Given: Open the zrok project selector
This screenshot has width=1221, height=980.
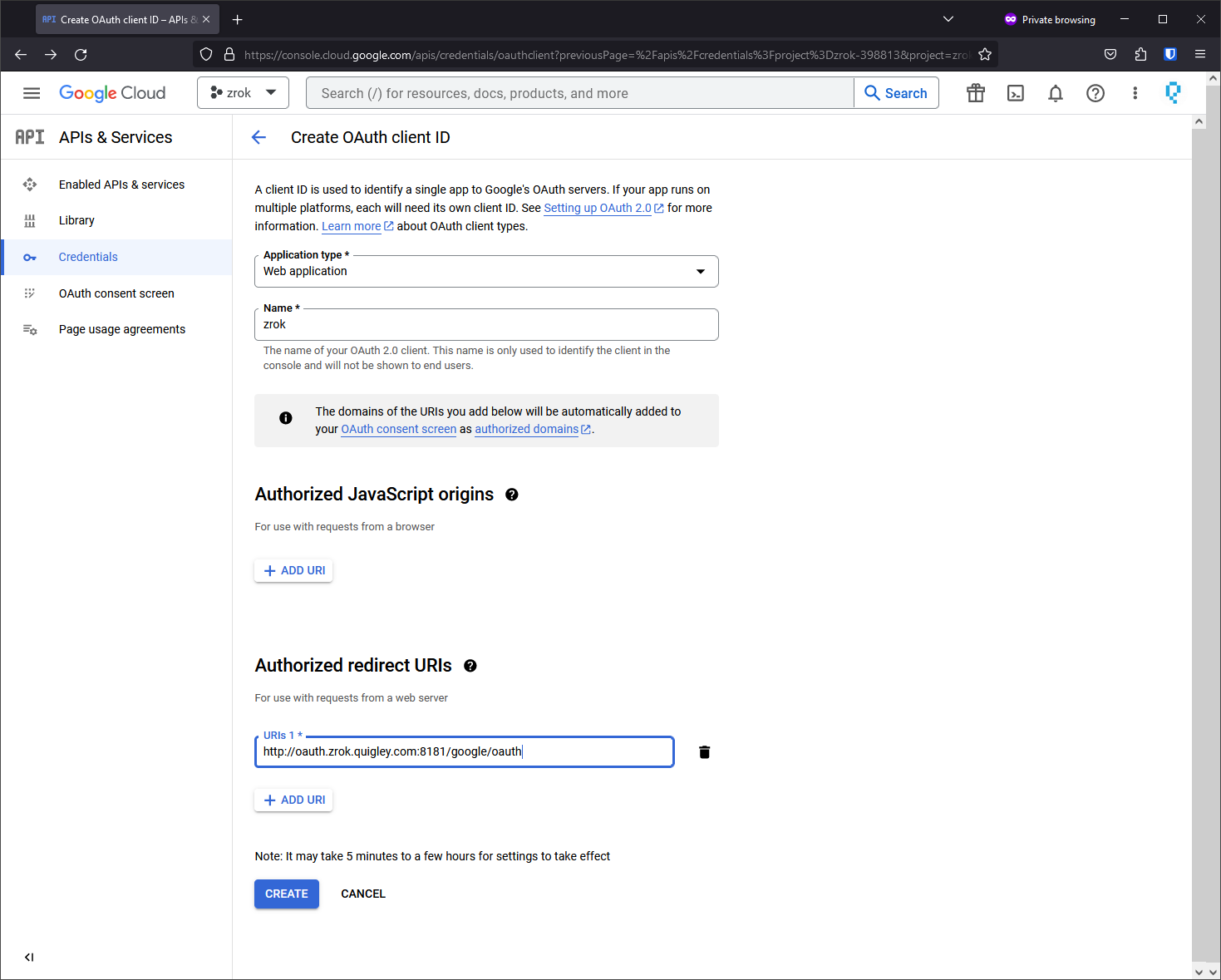Looking at the screenshot, I should (243, 93).
